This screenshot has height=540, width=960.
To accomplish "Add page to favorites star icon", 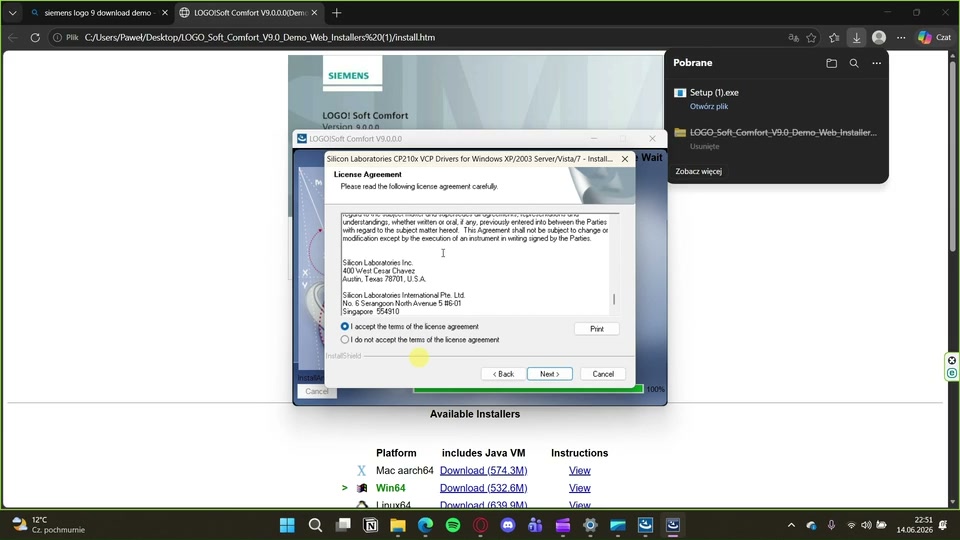I will click(x=811, y=37).
